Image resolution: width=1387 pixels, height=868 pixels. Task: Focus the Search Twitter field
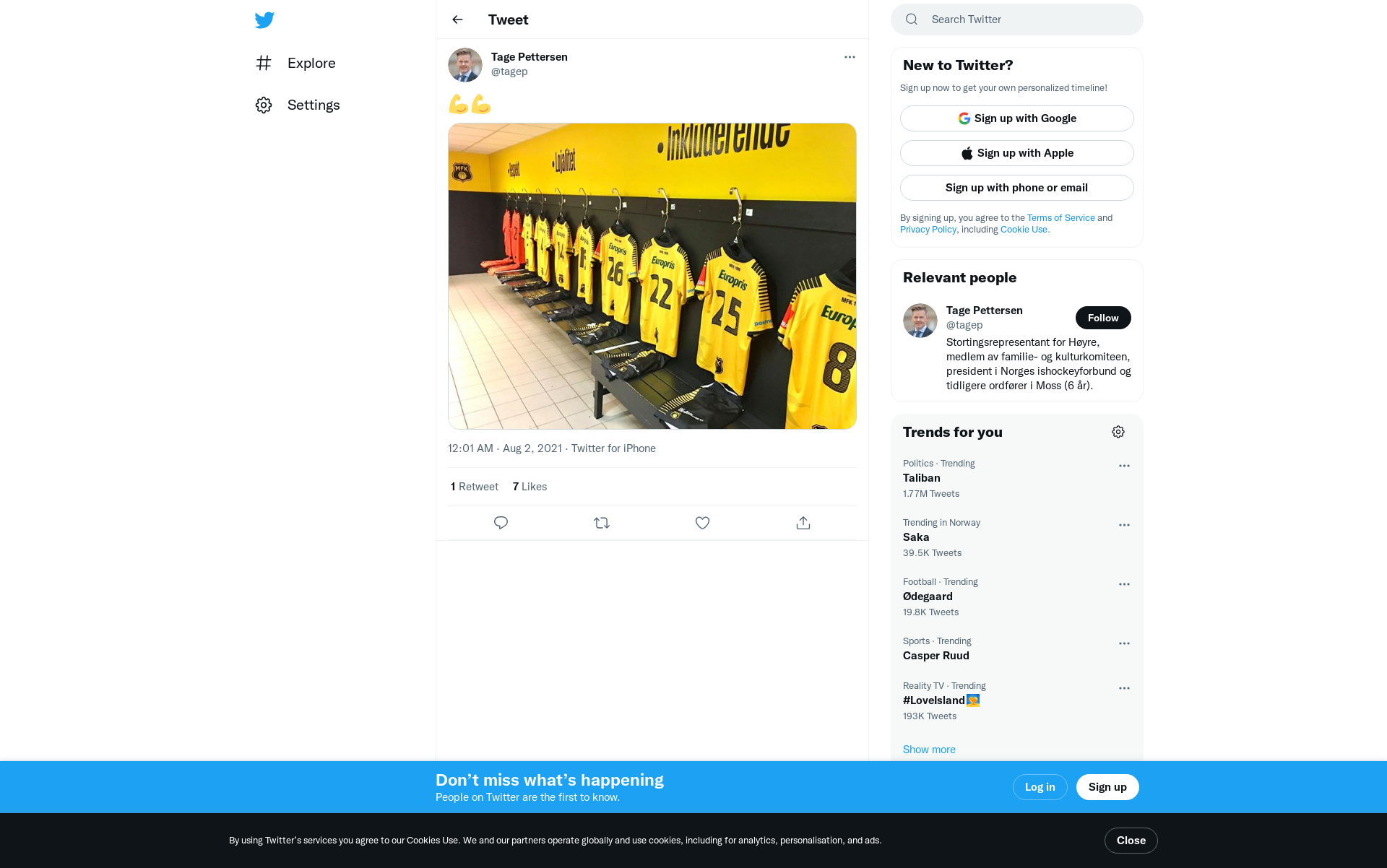click(x=1017, y=19)
